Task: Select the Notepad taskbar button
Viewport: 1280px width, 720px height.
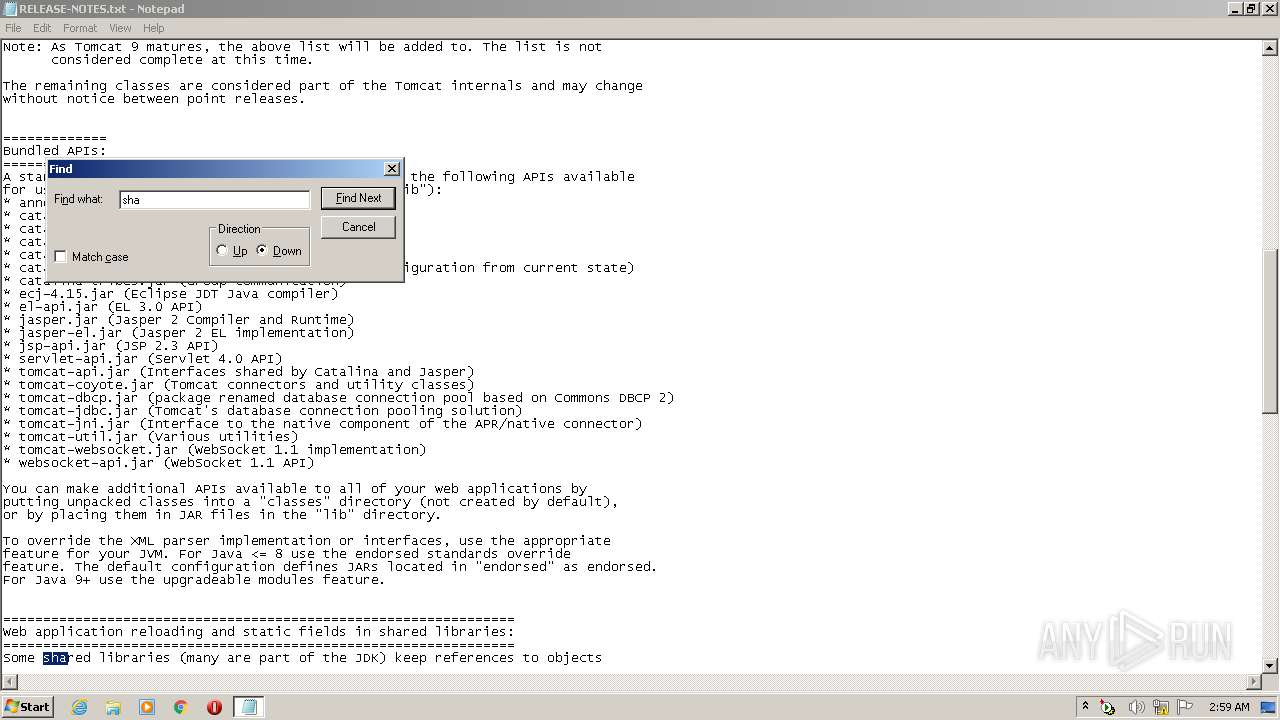Action: point(248,707)
